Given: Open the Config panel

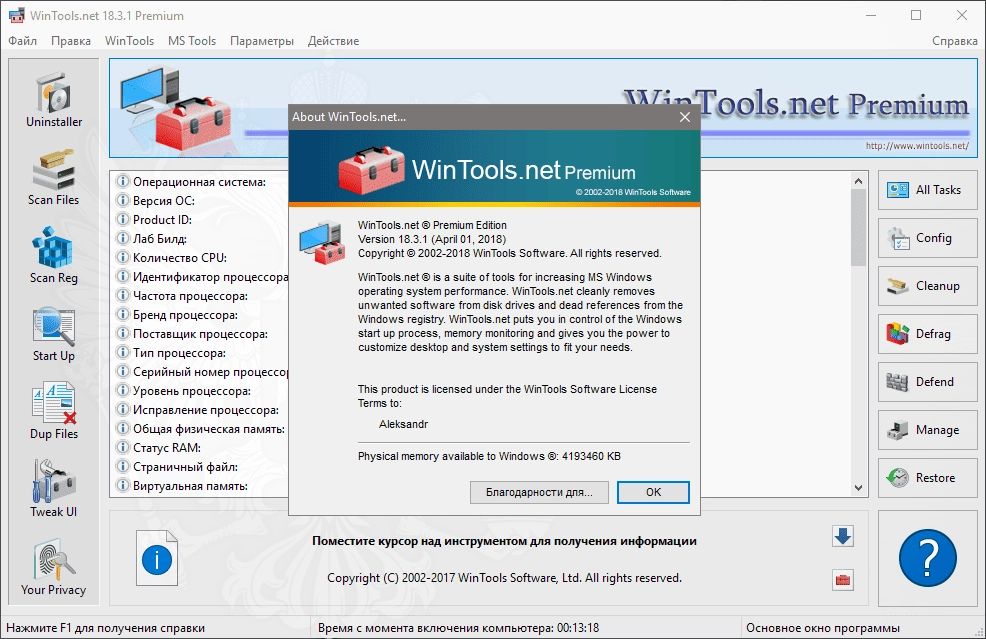Looking at the screenshot, I should (928, 238).
